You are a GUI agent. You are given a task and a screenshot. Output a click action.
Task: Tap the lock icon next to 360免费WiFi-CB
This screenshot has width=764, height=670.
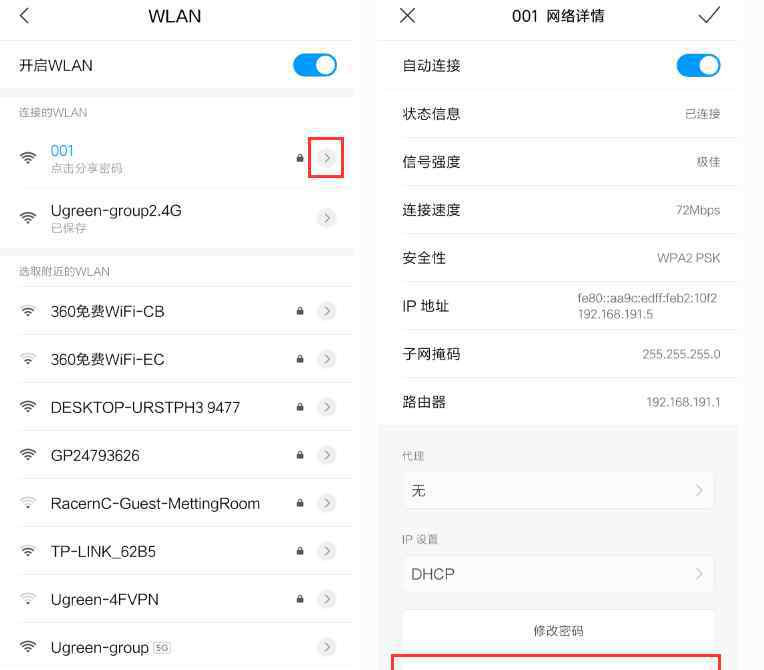pyautogui.click(x=300, y=311)
